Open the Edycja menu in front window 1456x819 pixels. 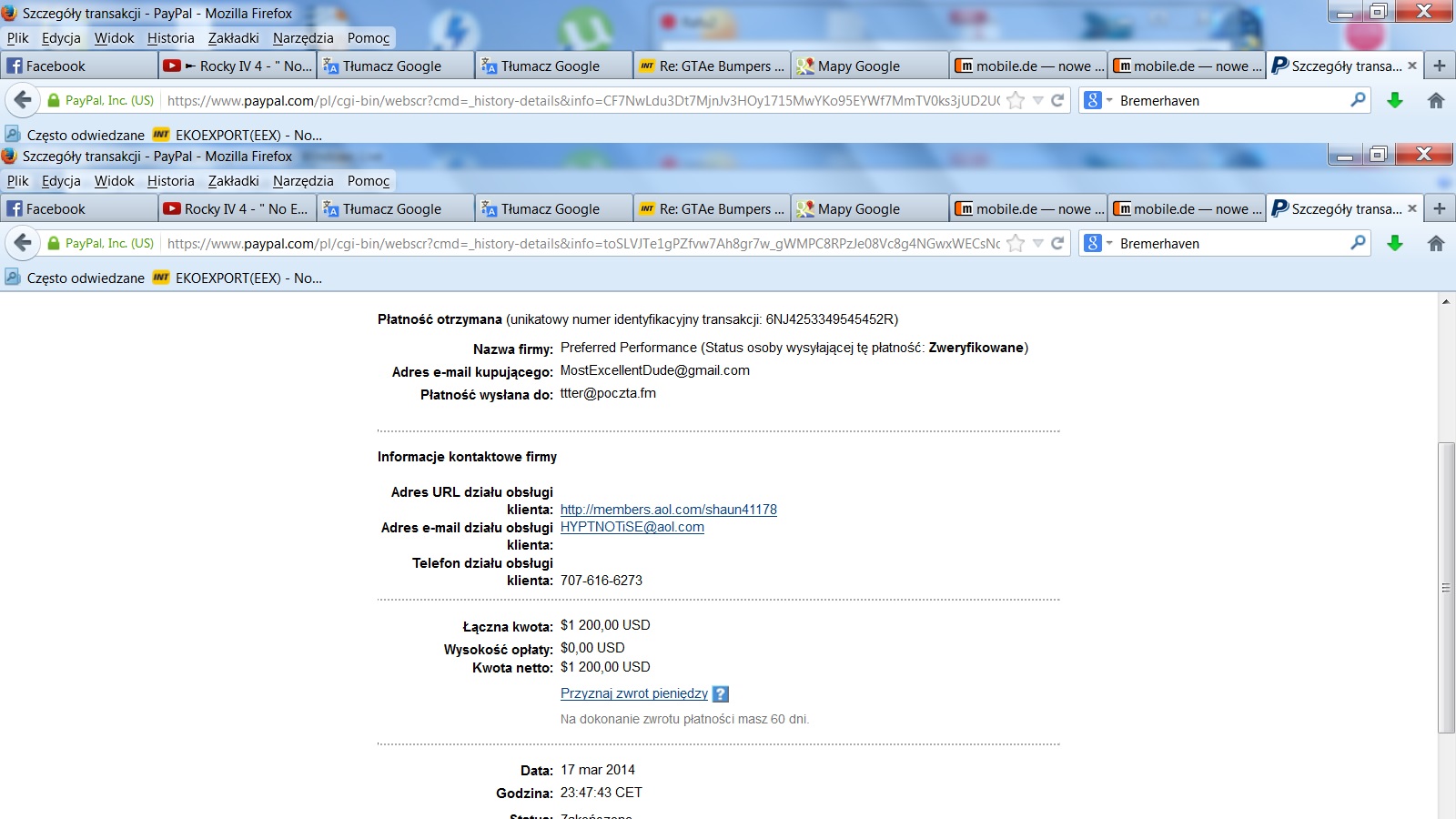[x=61, y=180]
